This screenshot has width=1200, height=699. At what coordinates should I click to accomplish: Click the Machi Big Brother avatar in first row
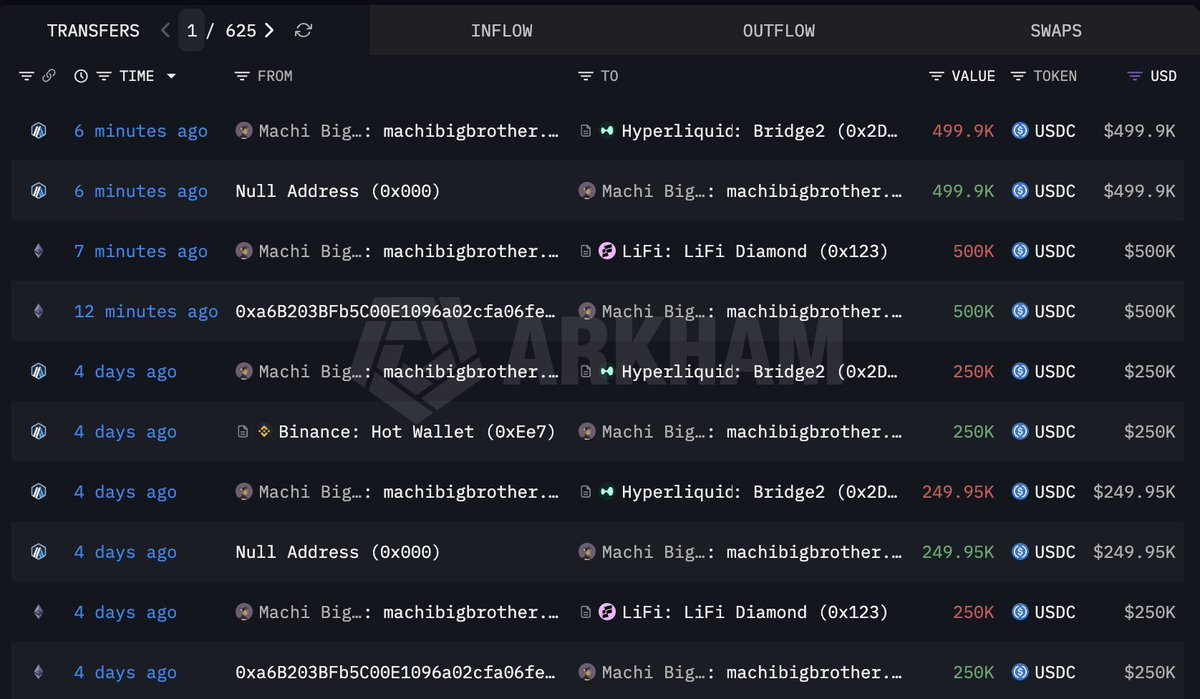[245, 130]
